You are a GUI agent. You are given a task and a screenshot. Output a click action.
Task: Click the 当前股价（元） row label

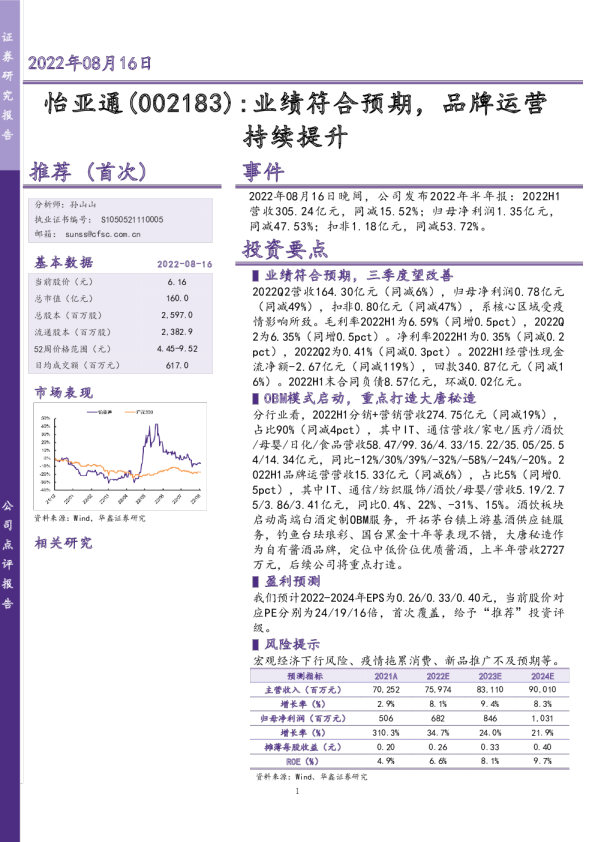click(64, 282)
